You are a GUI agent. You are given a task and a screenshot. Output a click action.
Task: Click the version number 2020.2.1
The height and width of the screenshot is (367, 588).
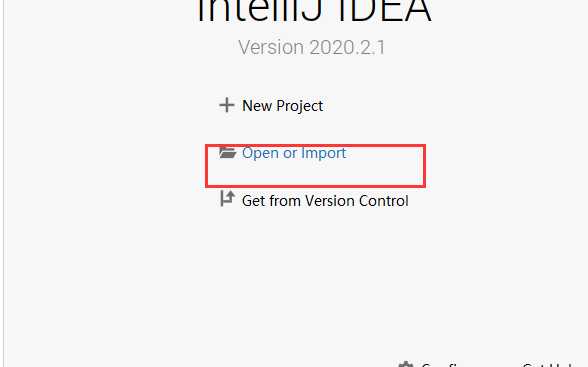[x=347, y=48]
